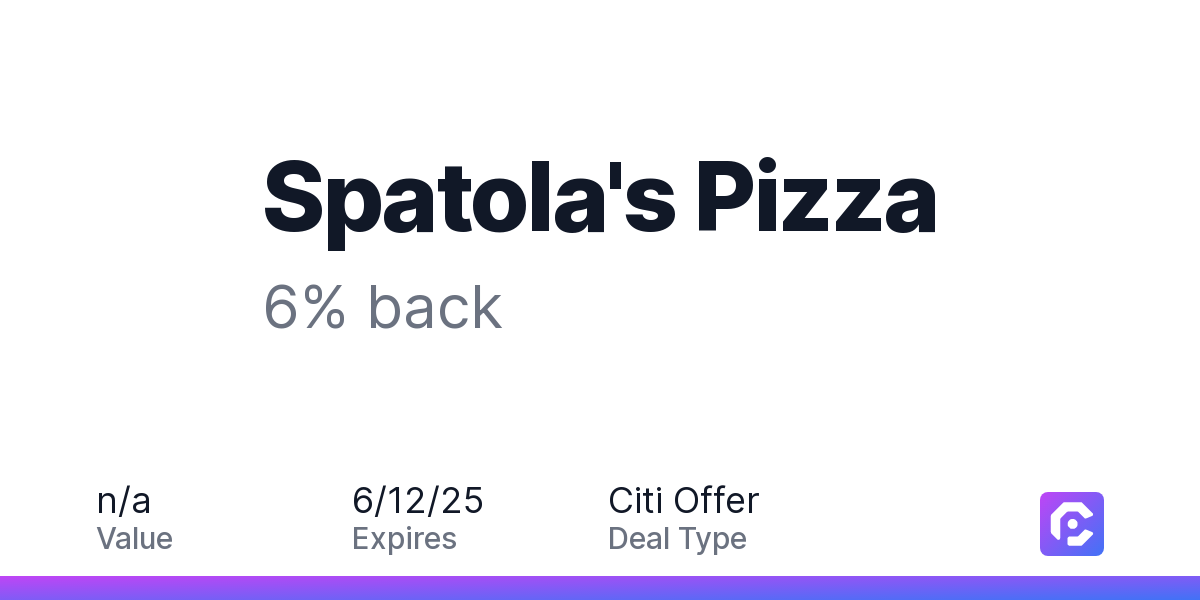Click the middle of the gradient bar
The width and height of the screenshot is (1200, 600).
pos(600,588)
